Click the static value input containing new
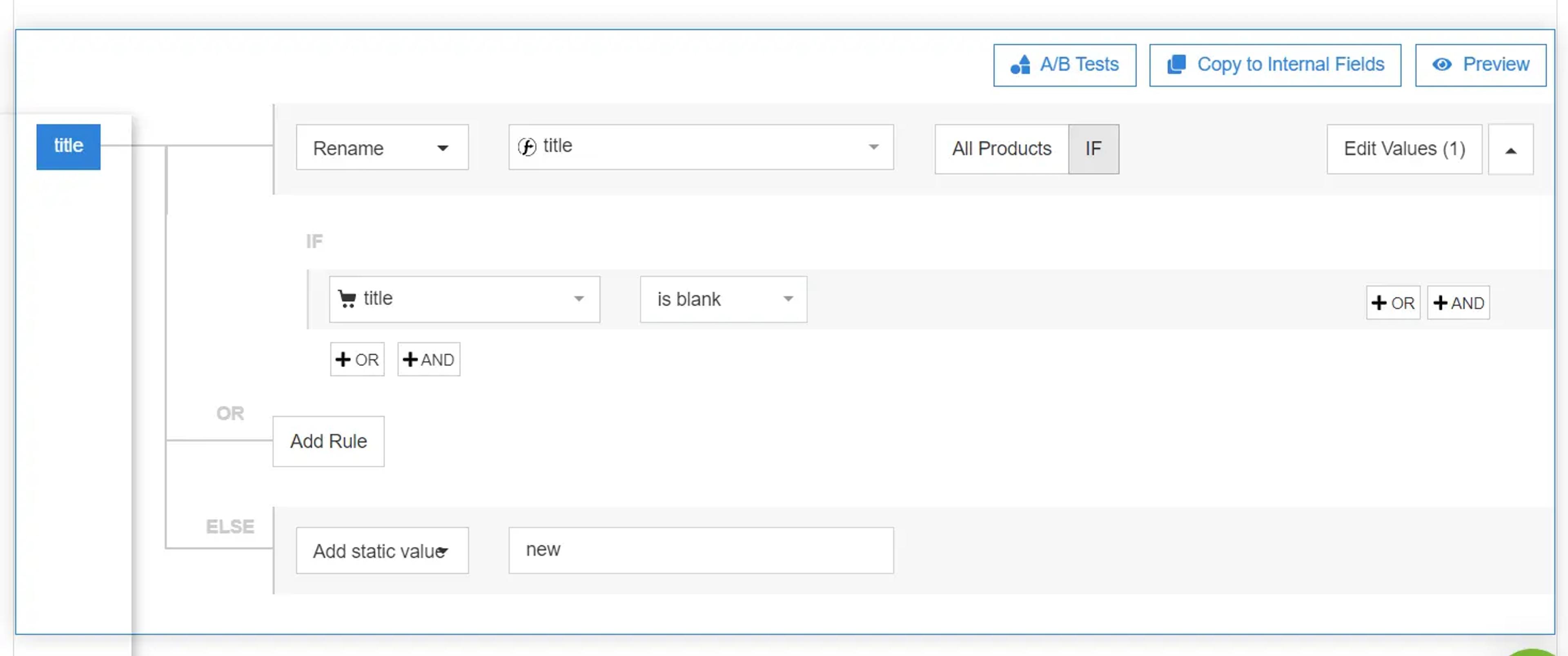This screenshot has height=656, width=1568. pos(701,551)
